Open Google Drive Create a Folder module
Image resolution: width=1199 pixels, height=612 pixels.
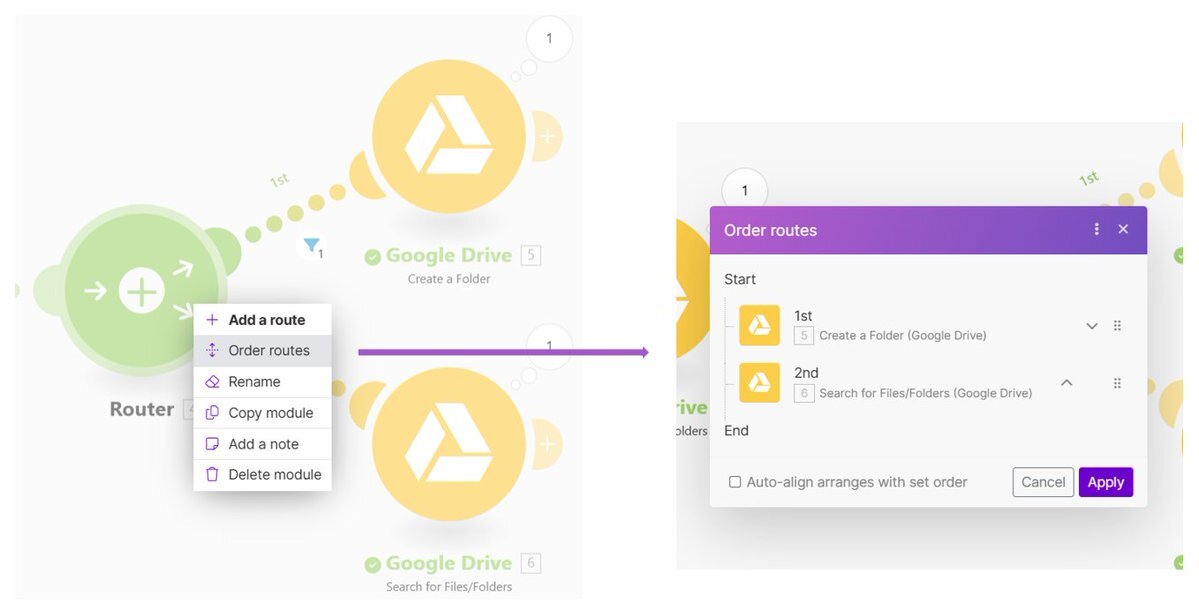[x=449, y=136]
